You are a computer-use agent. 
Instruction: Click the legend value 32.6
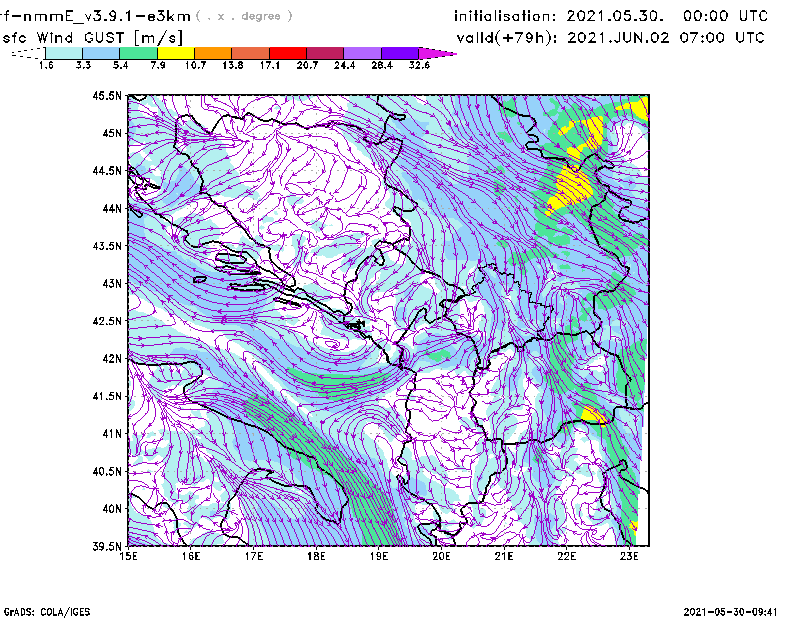[x=419, y=65]
